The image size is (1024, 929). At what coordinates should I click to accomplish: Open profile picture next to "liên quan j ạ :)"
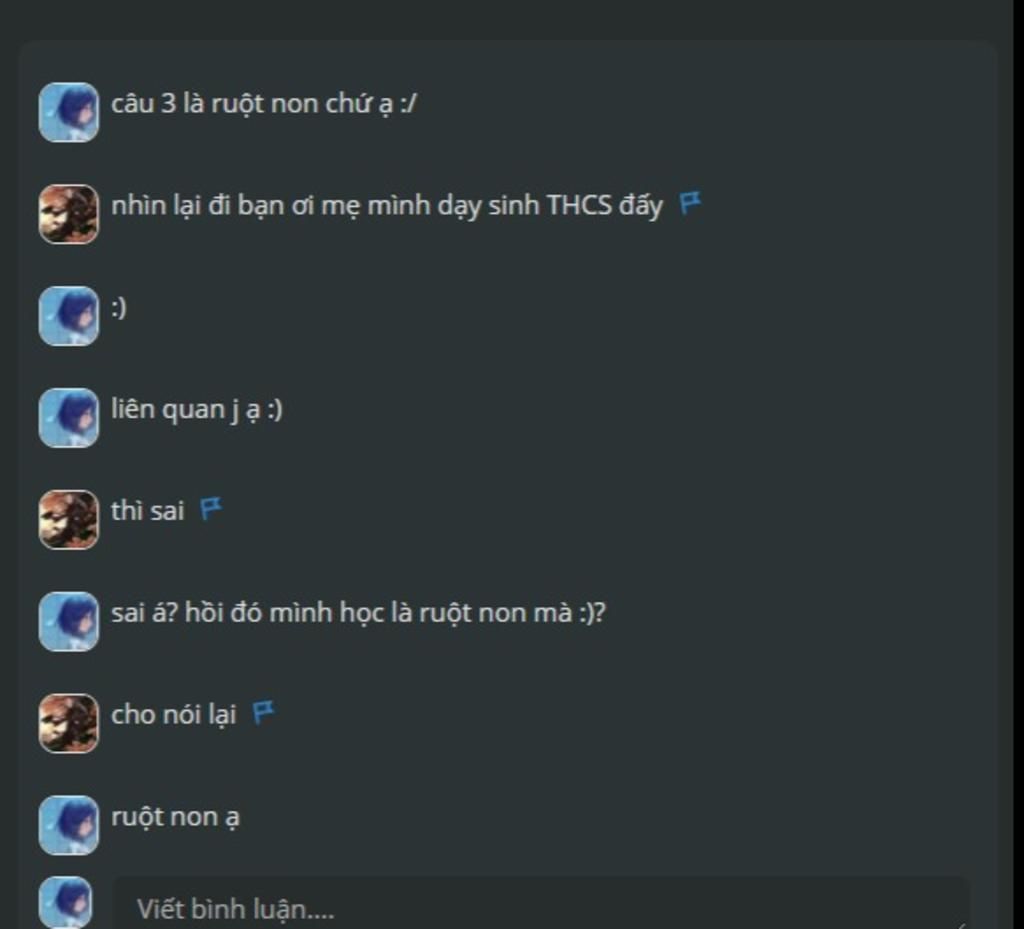click(x=69, y=418)
